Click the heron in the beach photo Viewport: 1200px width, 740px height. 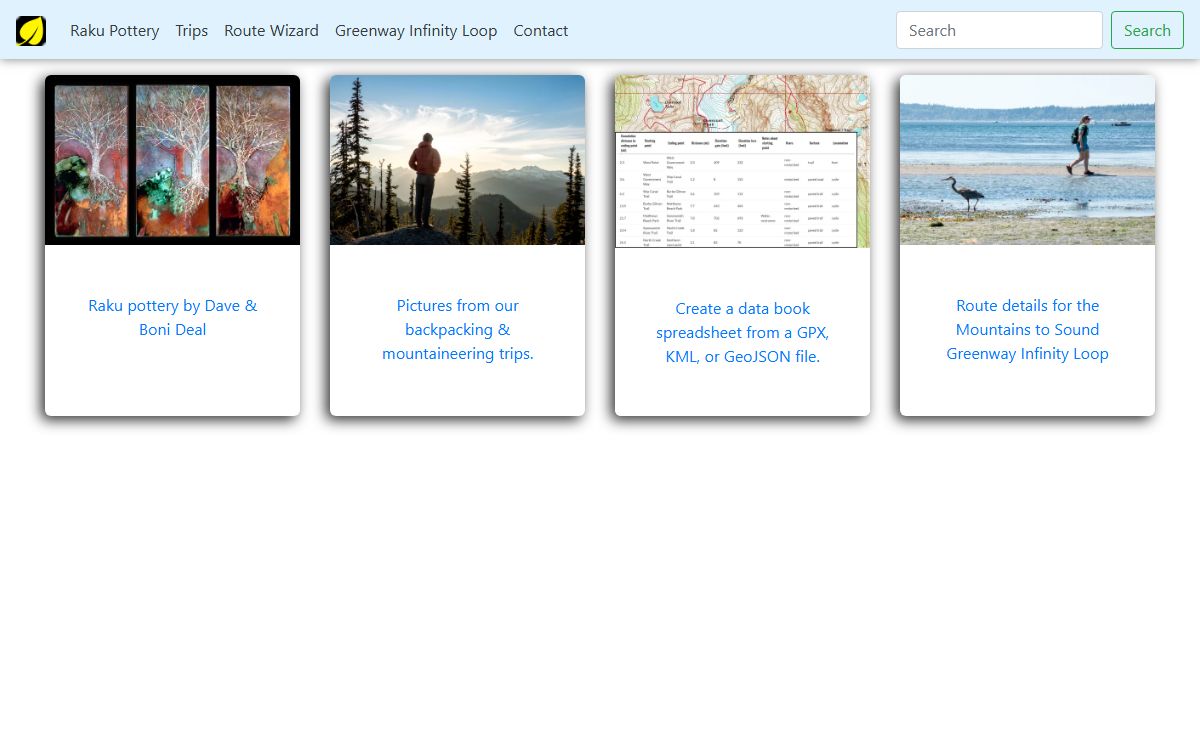point(965,192)
